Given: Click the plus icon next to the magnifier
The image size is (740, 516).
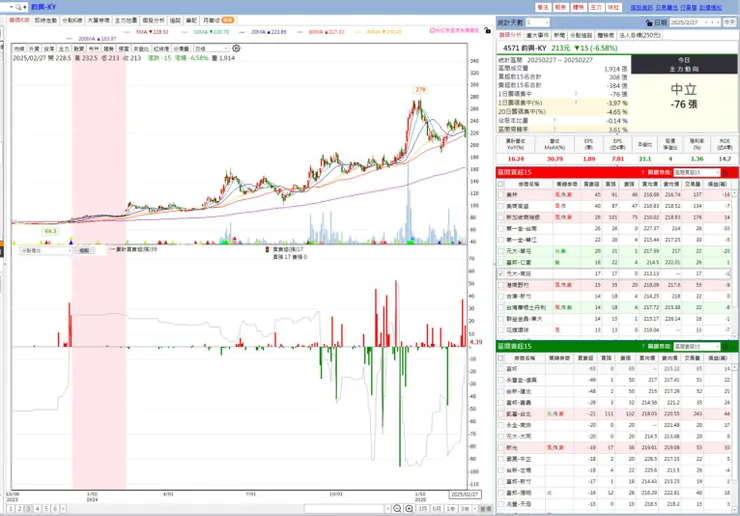Looking at the screenshot, I should (x=25, y=7).
